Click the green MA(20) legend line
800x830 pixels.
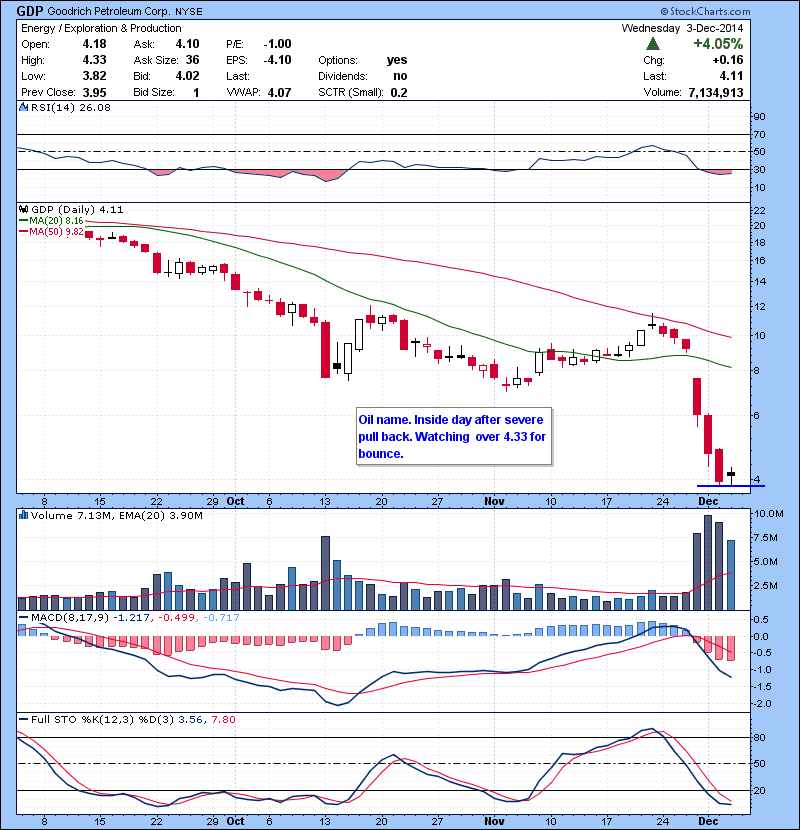(x=23, y=221)
